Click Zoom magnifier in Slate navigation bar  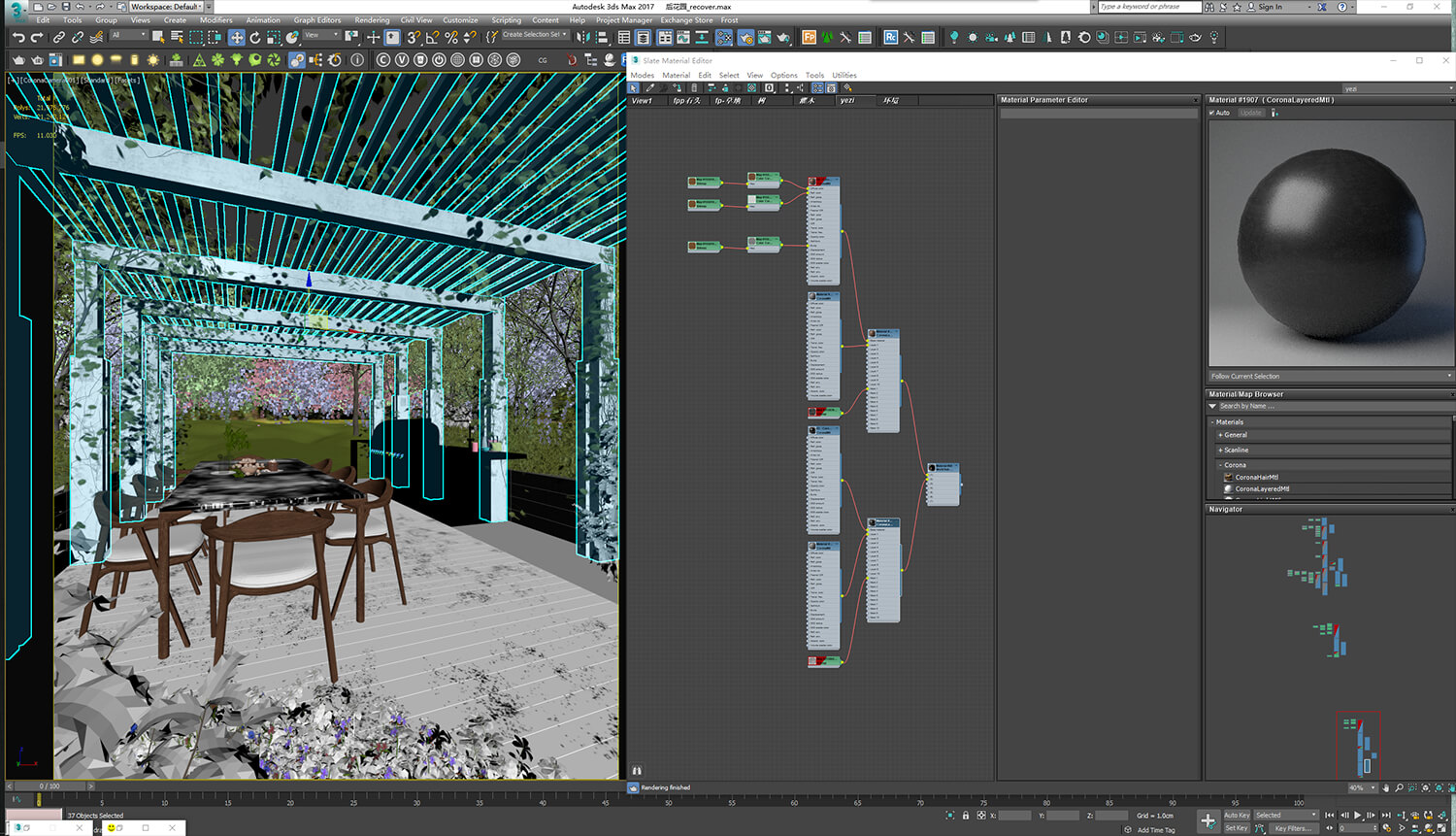coord(1399,787)
